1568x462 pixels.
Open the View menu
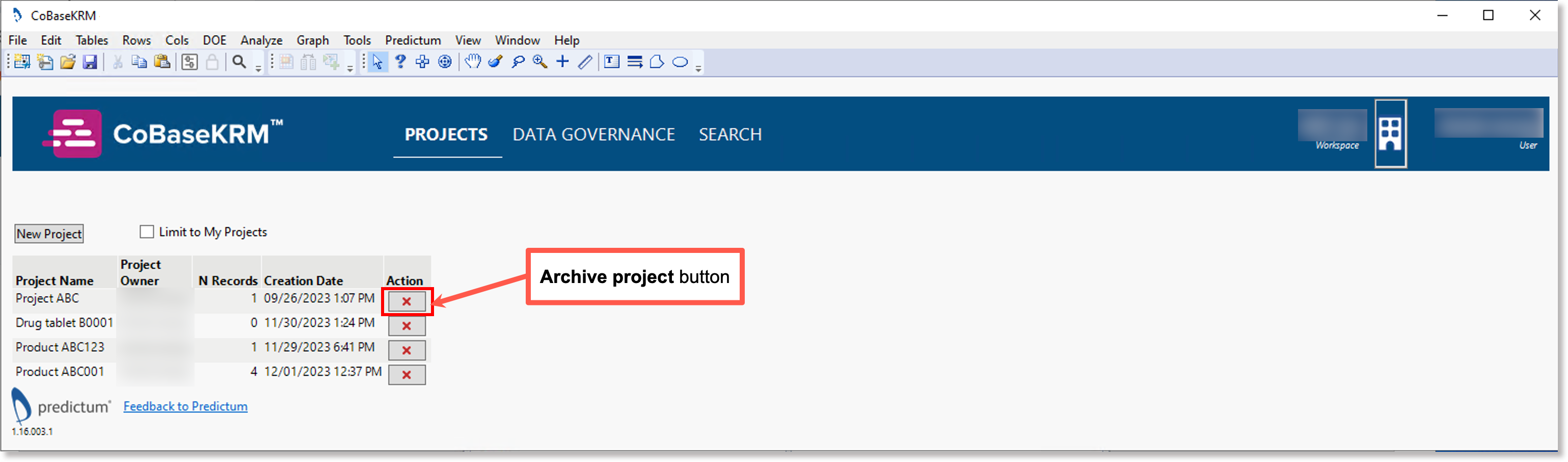[468, 40]
